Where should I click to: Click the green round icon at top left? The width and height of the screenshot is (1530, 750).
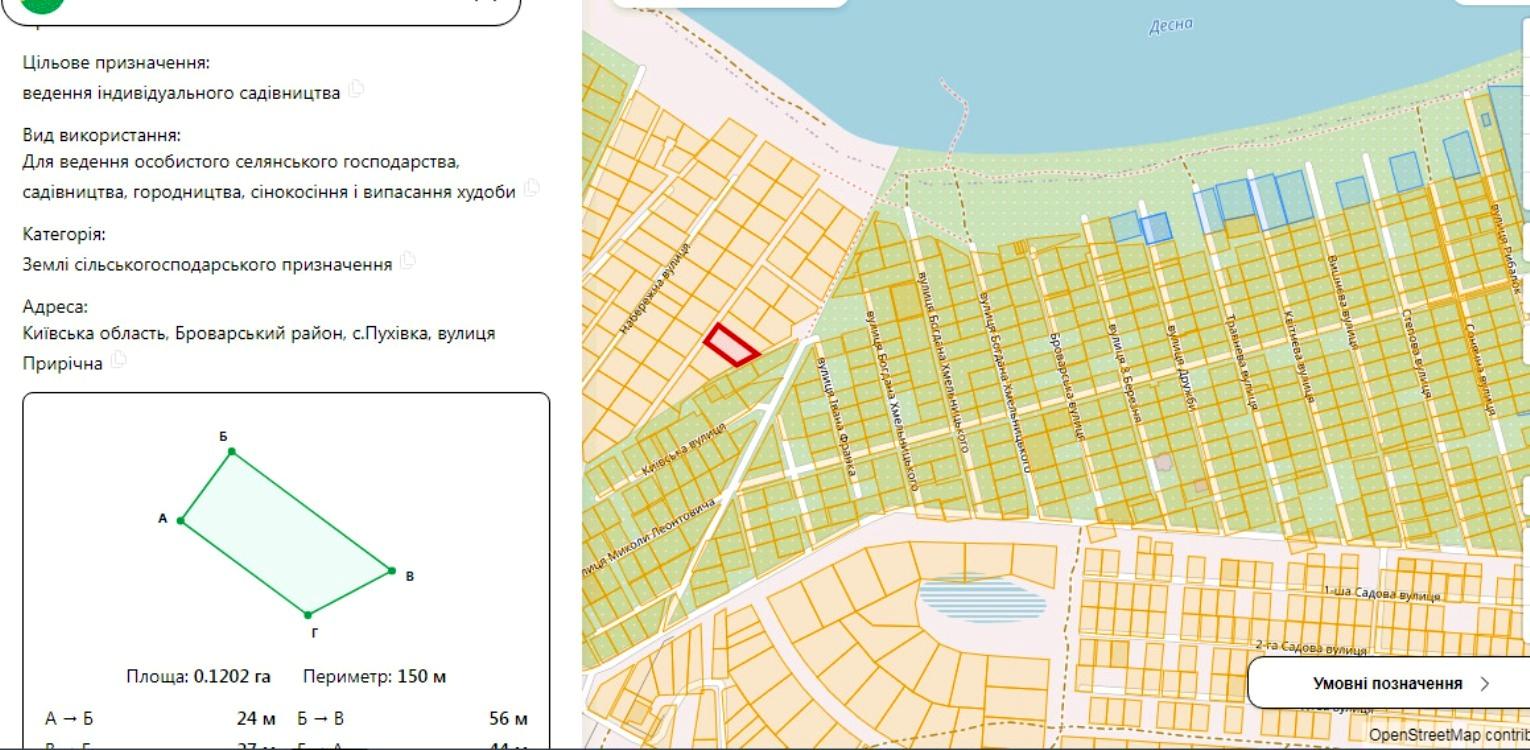(42, 3)
